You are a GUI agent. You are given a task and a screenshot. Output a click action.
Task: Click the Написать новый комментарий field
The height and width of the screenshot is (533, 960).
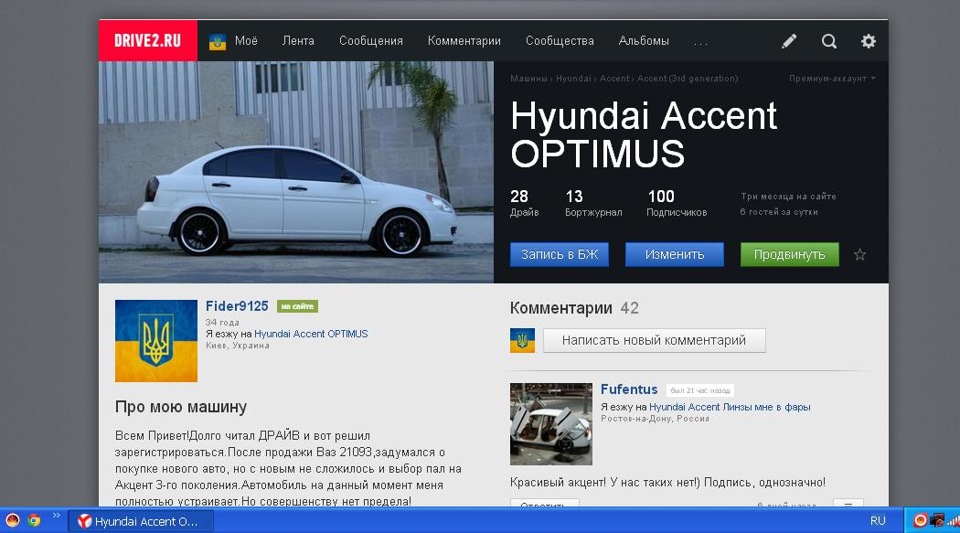click(654, 340)
